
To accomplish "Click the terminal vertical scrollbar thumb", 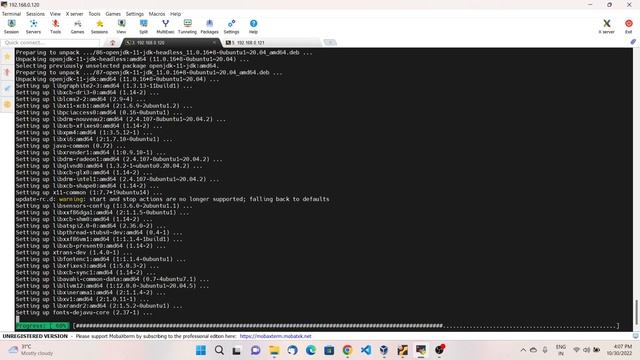I will point(636,312).
